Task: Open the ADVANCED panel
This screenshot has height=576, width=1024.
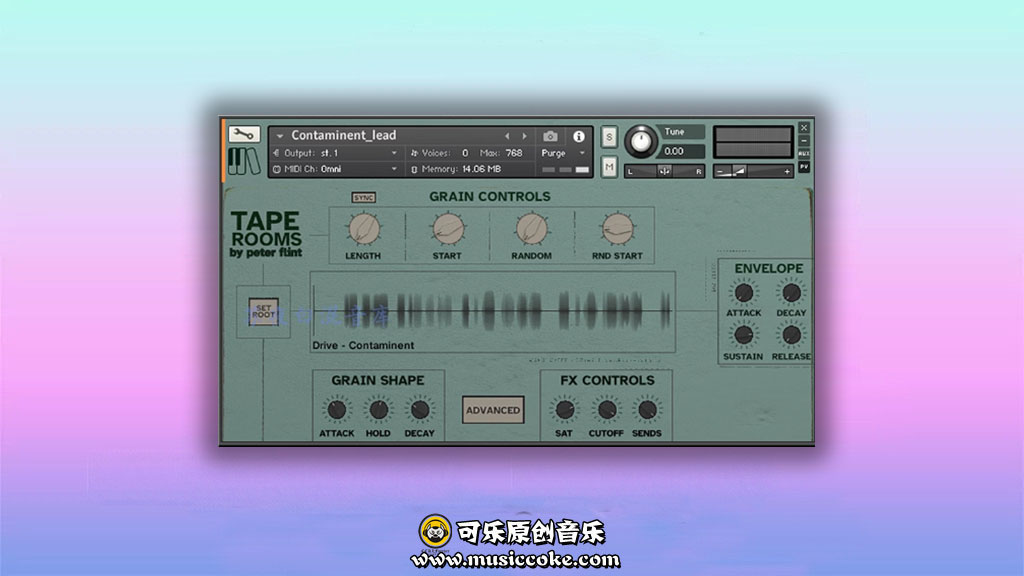Action: click(493, 410)
